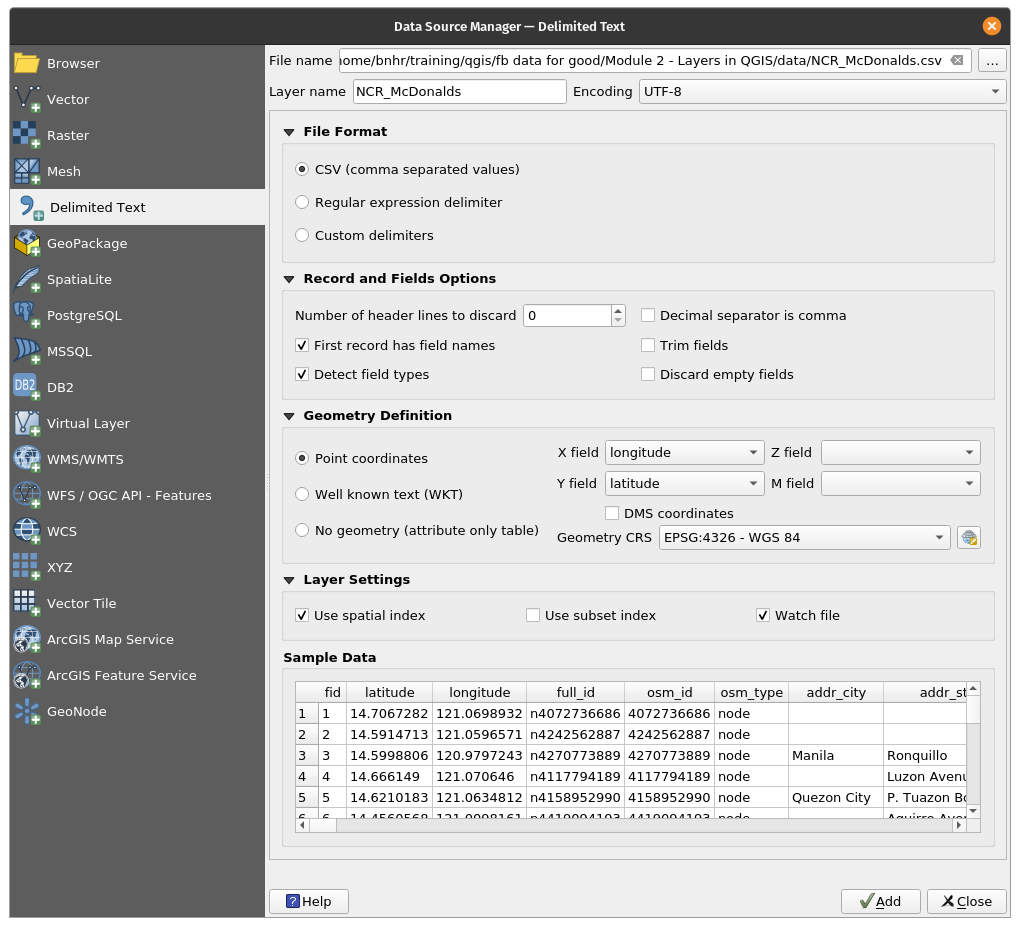Image resolution: width=1020 pixels, height=927 pixels.
Task: Enable the Trim fields checkbox
Action: 648,345
